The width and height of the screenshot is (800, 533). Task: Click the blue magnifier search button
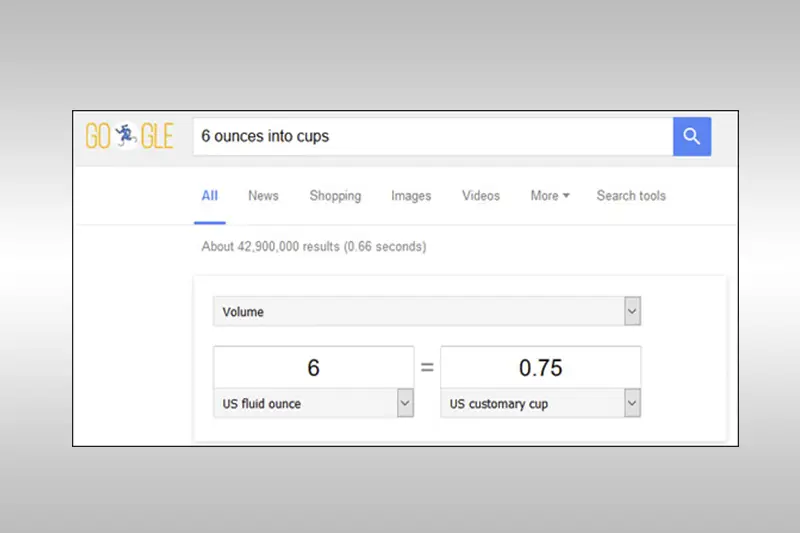pos(692,136)
